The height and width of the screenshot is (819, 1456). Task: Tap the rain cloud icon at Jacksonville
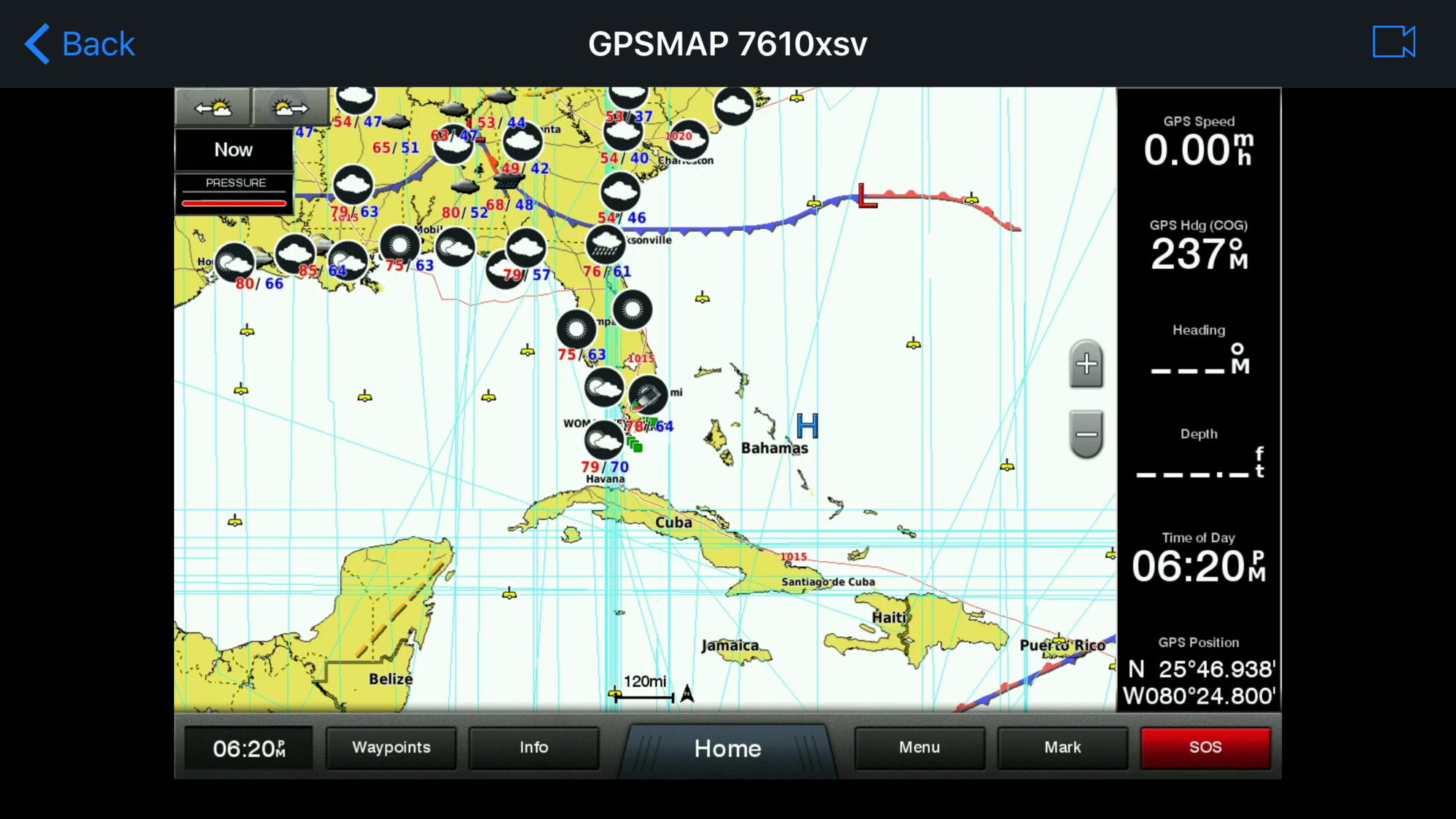click(606, 244)
